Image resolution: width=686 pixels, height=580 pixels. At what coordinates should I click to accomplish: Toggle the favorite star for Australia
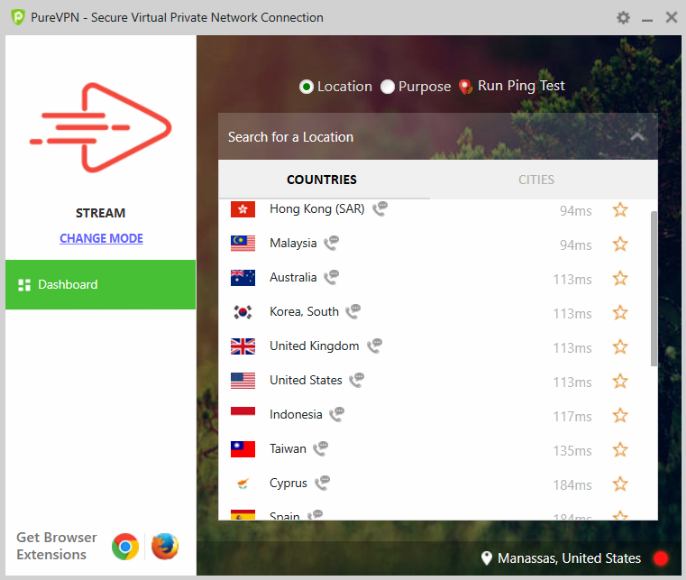(620, 278)
